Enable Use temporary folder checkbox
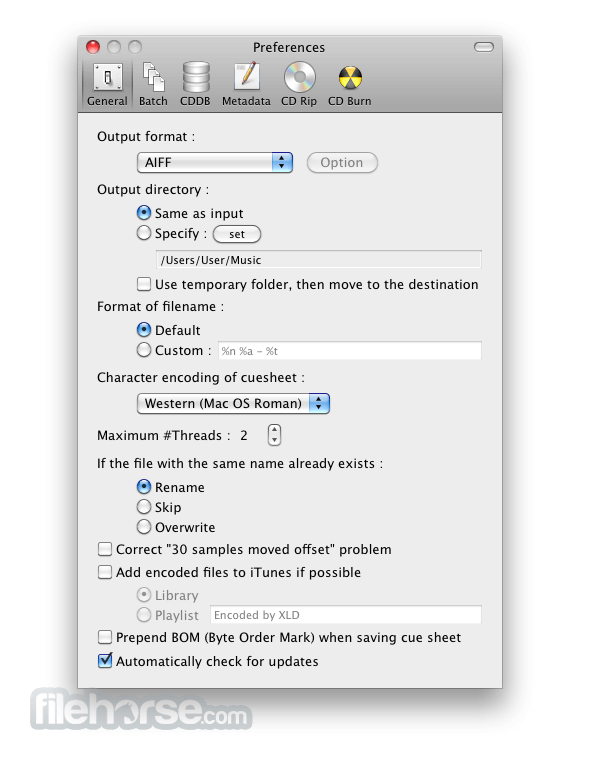The height and width of the screenshot is (760, 593). tap(144, 284)
